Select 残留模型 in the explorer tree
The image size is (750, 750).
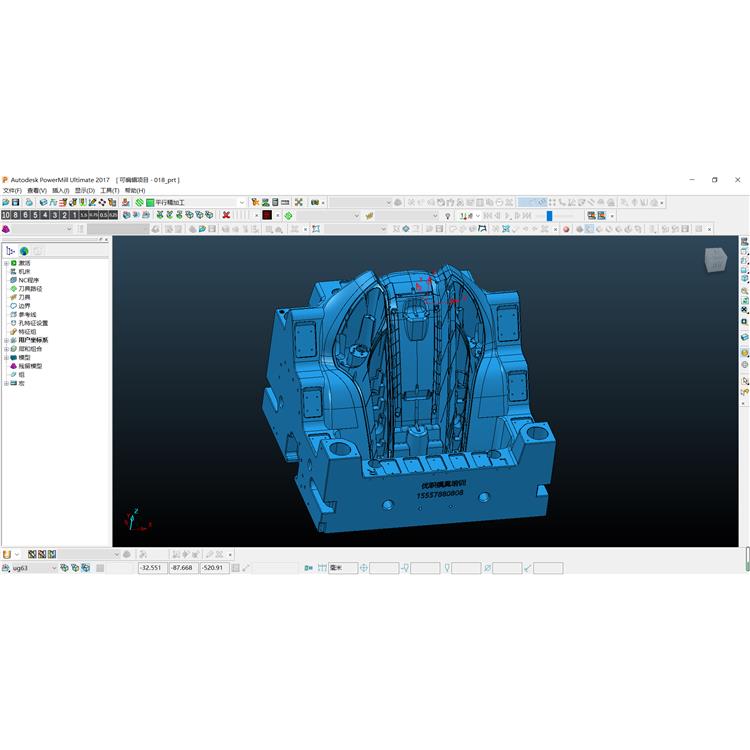[x=30, y=366]
